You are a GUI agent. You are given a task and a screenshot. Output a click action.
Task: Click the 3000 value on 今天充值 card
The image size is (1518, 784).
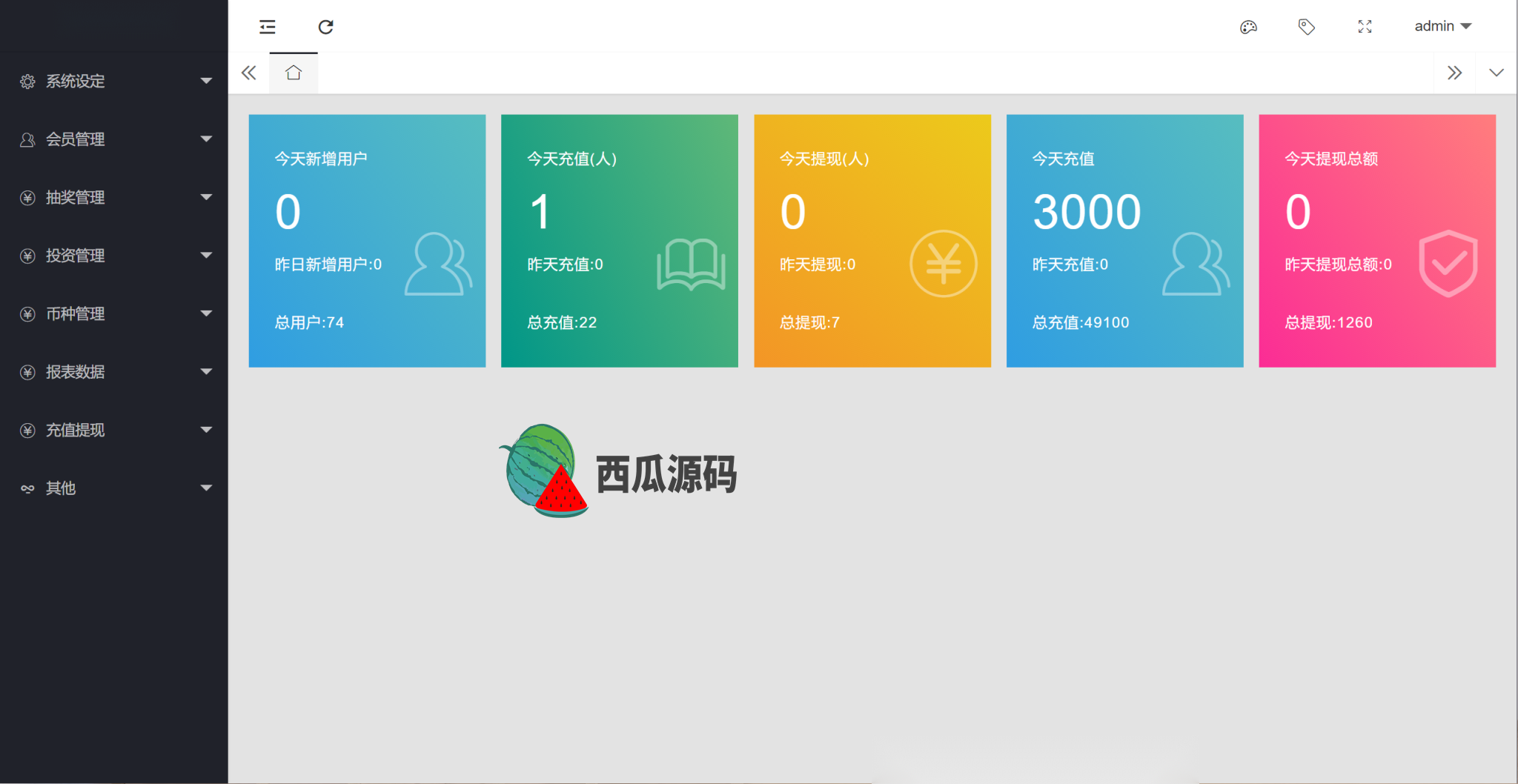1087,212
